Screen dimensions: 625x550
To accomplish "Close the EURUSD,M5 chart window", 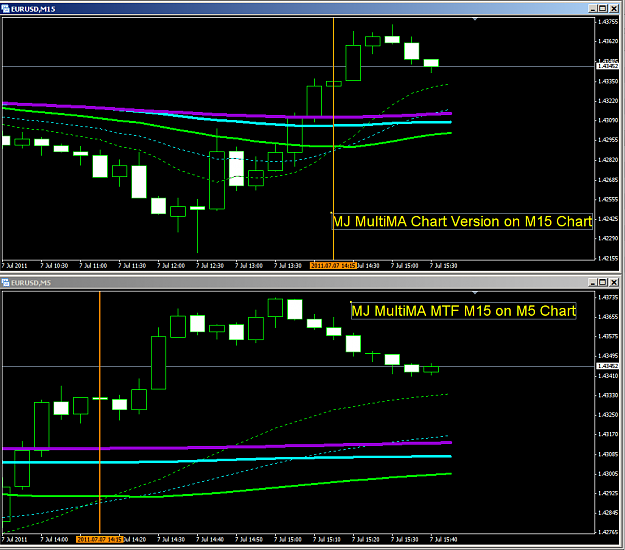I will (614, 282).
